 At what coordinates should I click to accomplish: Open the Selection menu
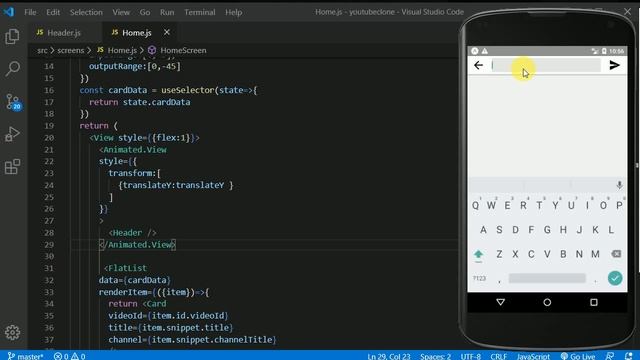click(86, 12)
